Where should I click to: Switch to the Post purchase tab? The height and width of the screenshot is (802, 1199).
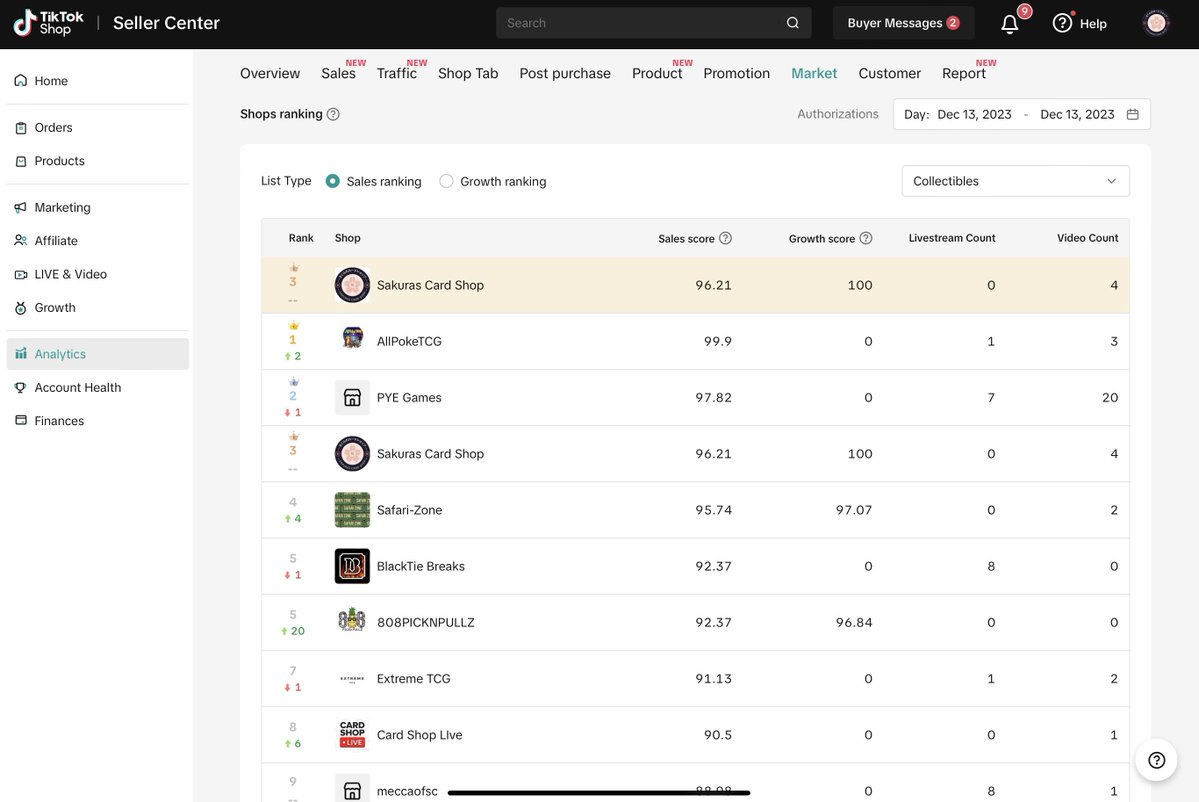(565, 73)
